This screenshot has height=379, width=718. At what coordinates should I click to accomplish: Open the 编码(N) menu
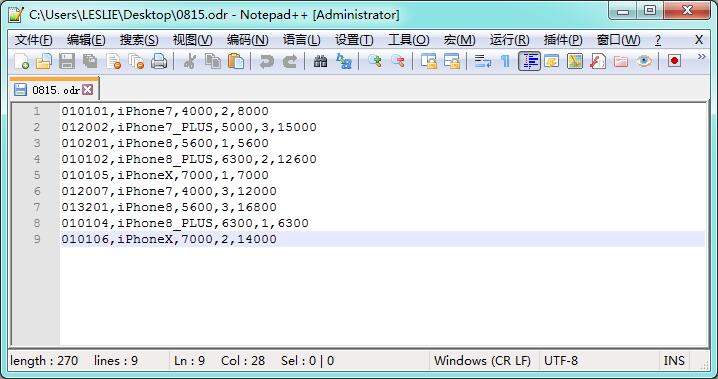pyautogui.click(x=247, y=40)
